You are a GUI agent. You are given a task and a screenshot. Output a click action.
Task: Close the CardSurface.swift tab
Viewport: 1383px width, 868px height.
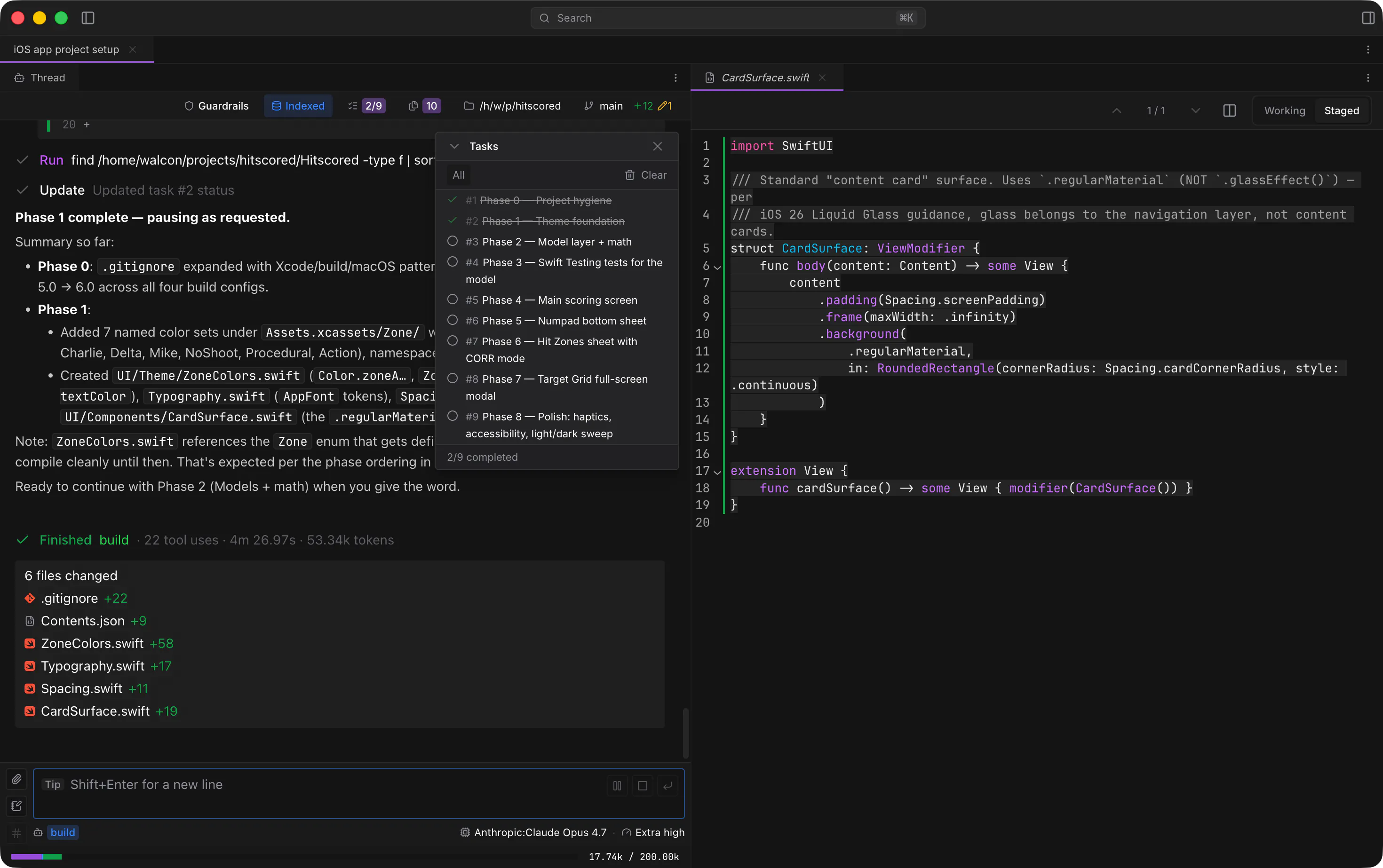tap(822, 78)
